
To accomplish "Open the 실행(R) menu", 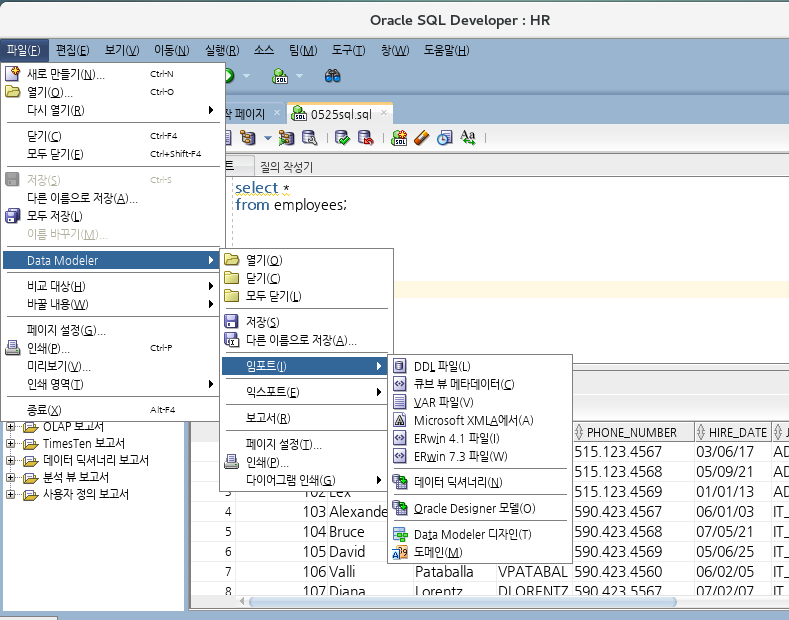I will pyautogui.click(x=222, y=50).
